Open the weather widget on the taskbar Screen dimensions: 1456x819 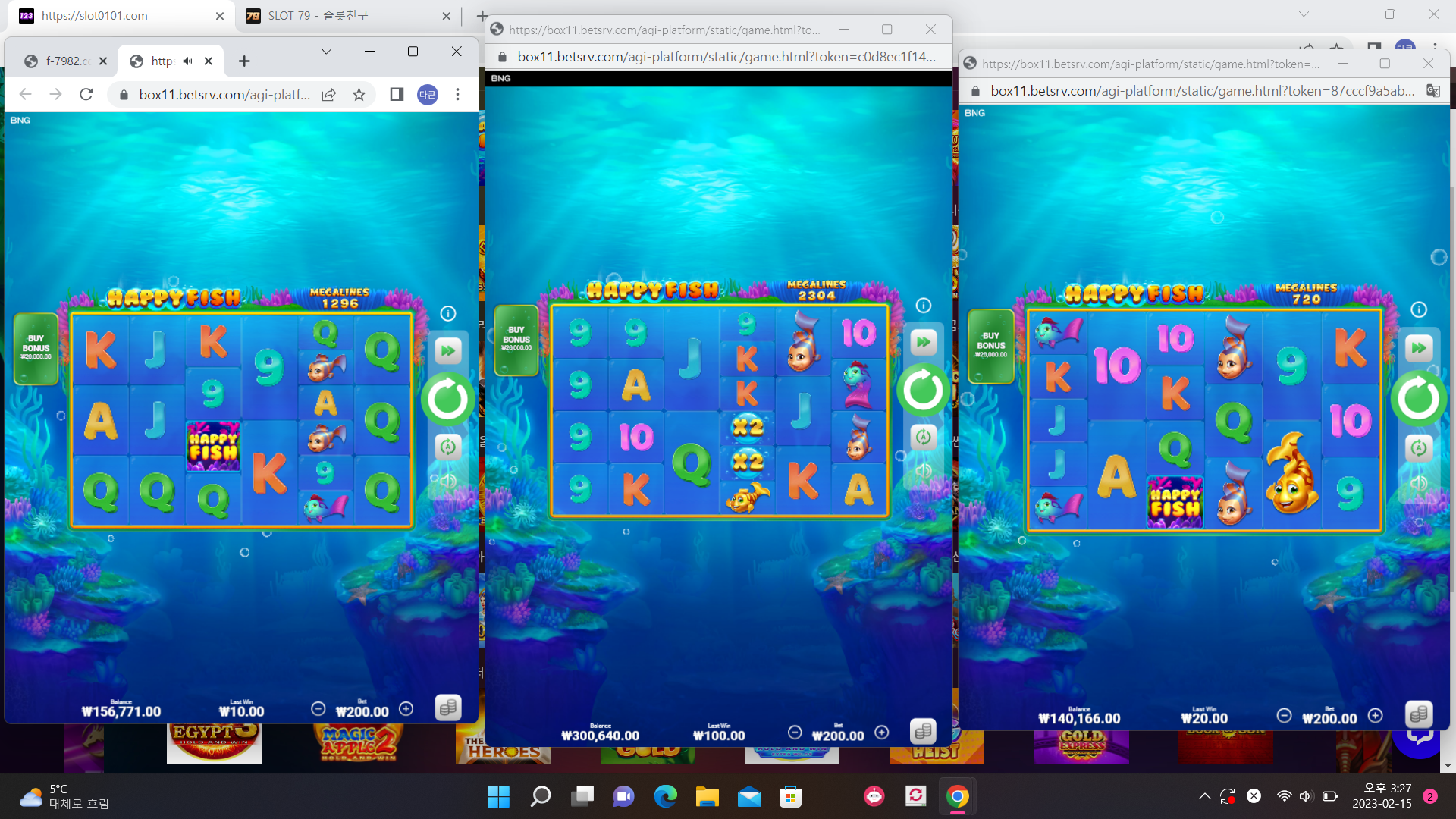64,796
